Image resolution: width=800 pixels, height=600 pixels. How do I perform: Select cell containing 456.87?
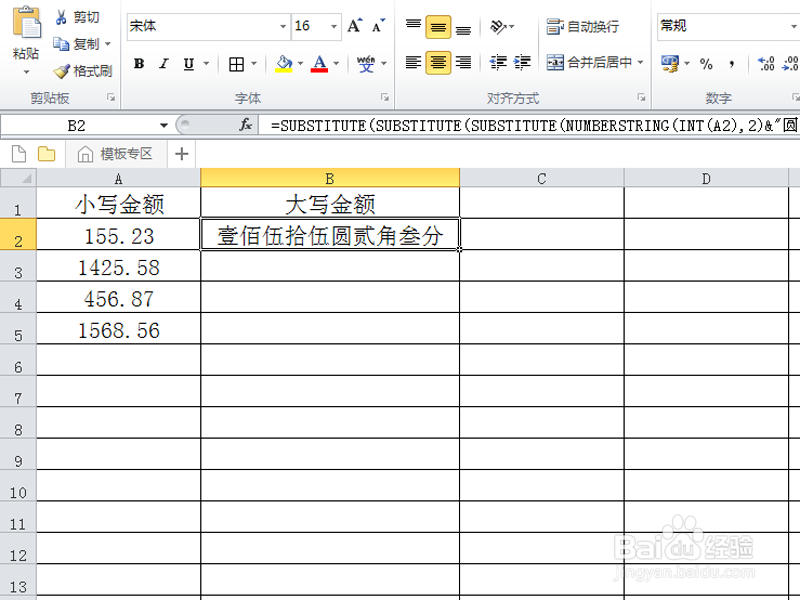118,297
